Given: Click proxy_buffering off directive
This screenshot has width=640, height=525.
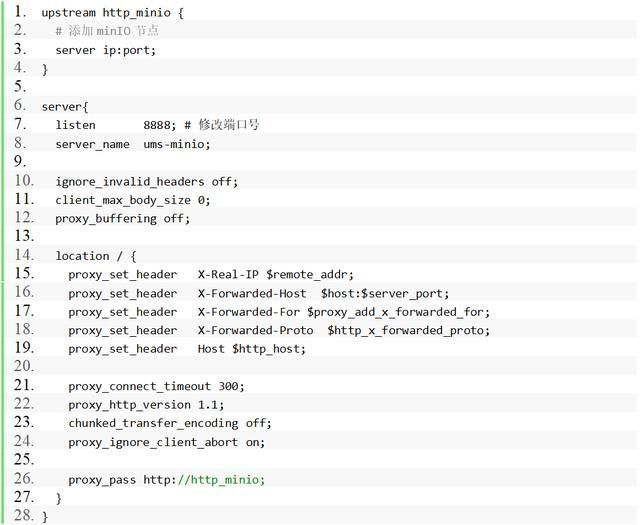Looking at the screenshot, I should (x=122, y=219).
